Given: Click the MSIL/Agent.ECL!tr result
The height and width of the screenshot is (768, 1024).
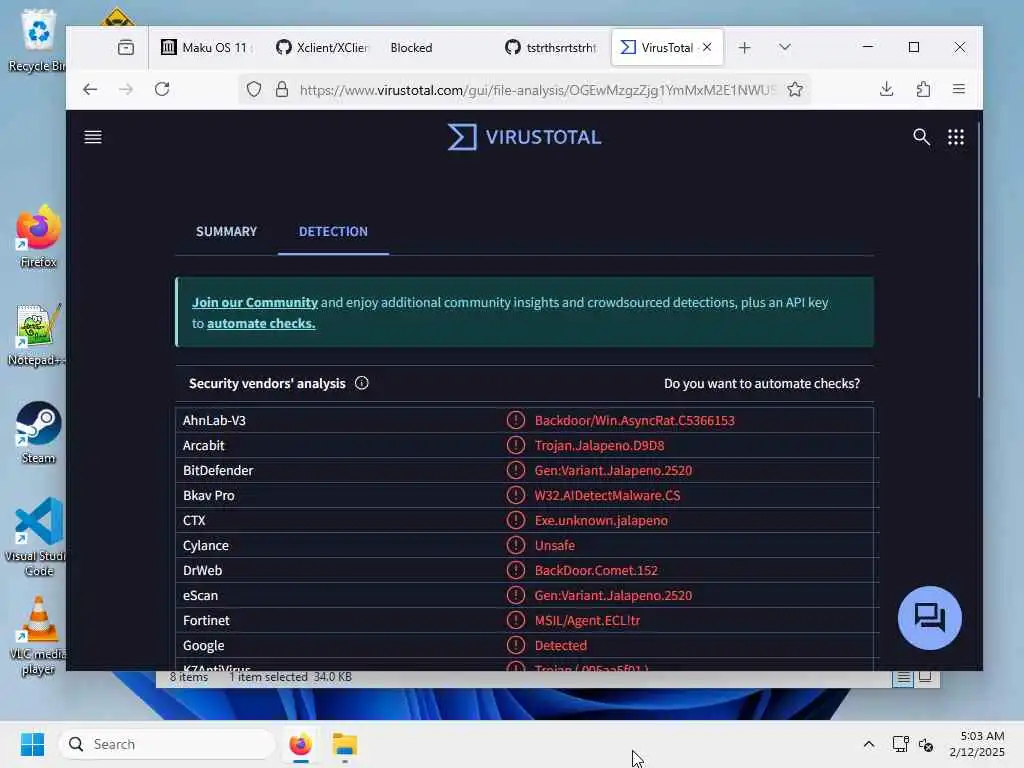Looking at the screenshot, I should (x=587, y=620).
